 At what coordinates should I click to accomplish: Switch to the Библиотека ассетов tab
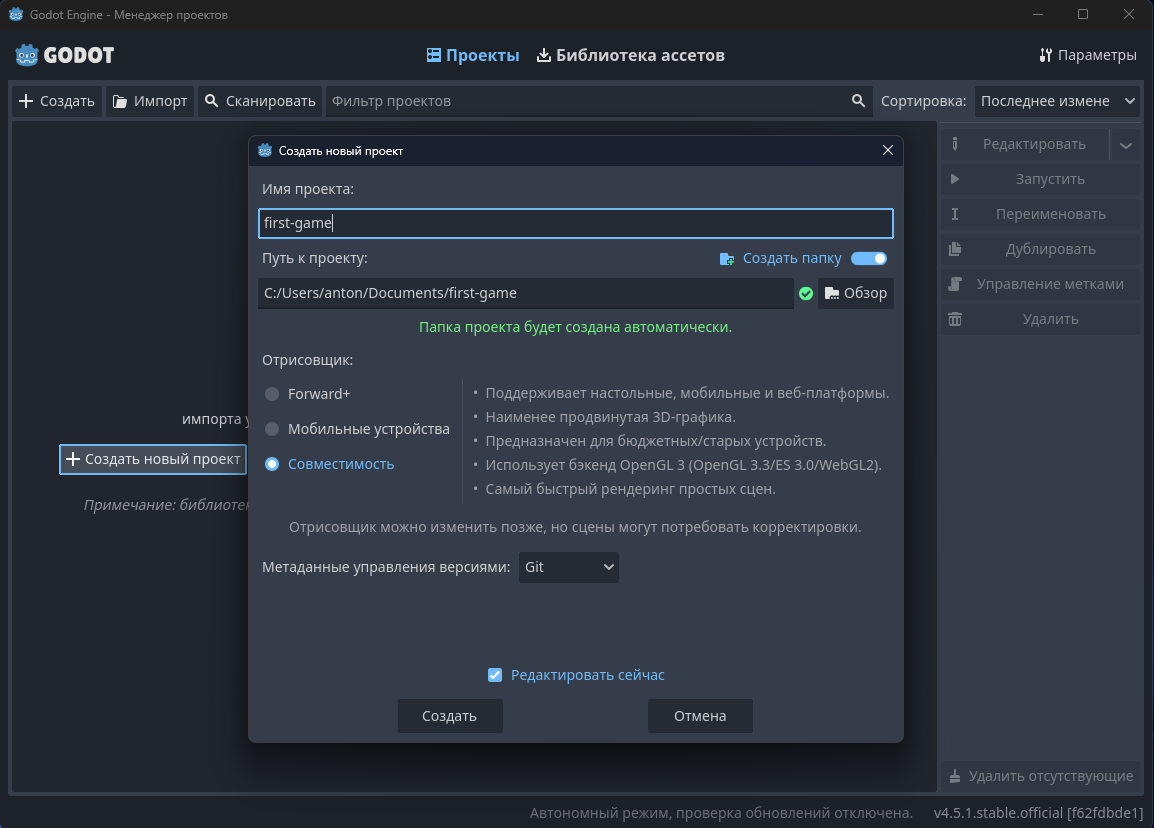(630, 55)
